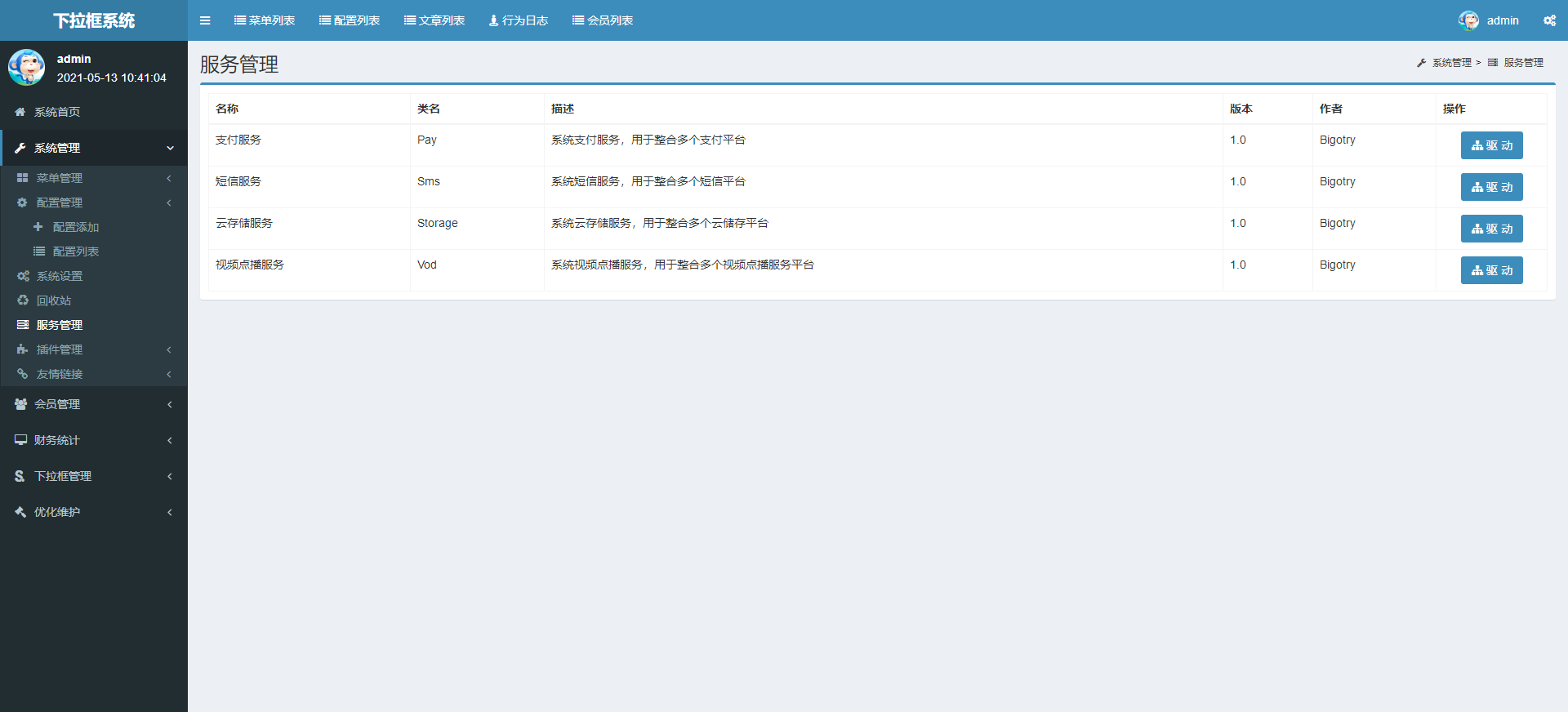Open the settings gears icon in top-right corner
The image size is (1568, 712).
coord(1549,20)
